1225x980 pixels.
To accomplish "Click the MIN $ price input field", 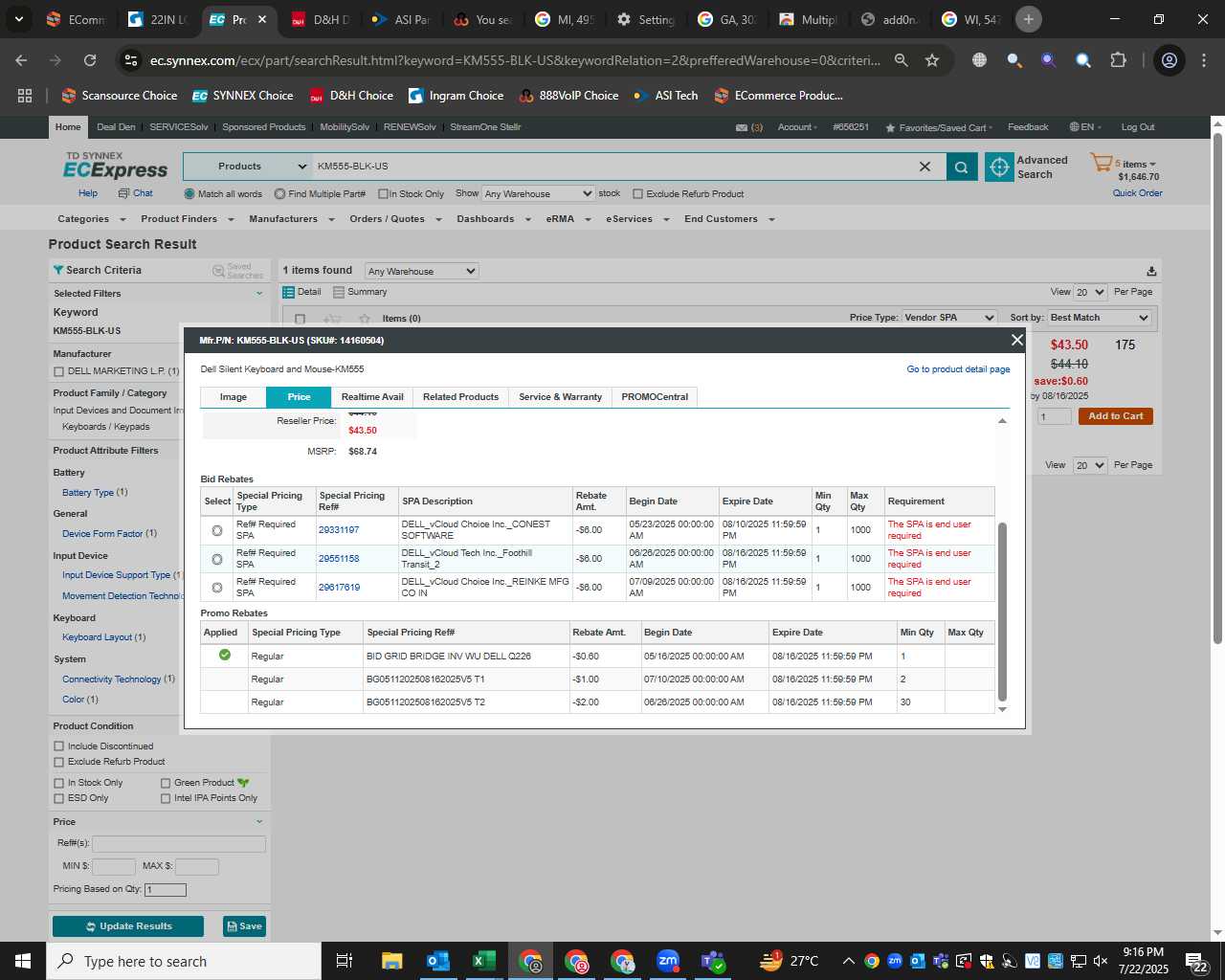I will (x=114, y=867).
